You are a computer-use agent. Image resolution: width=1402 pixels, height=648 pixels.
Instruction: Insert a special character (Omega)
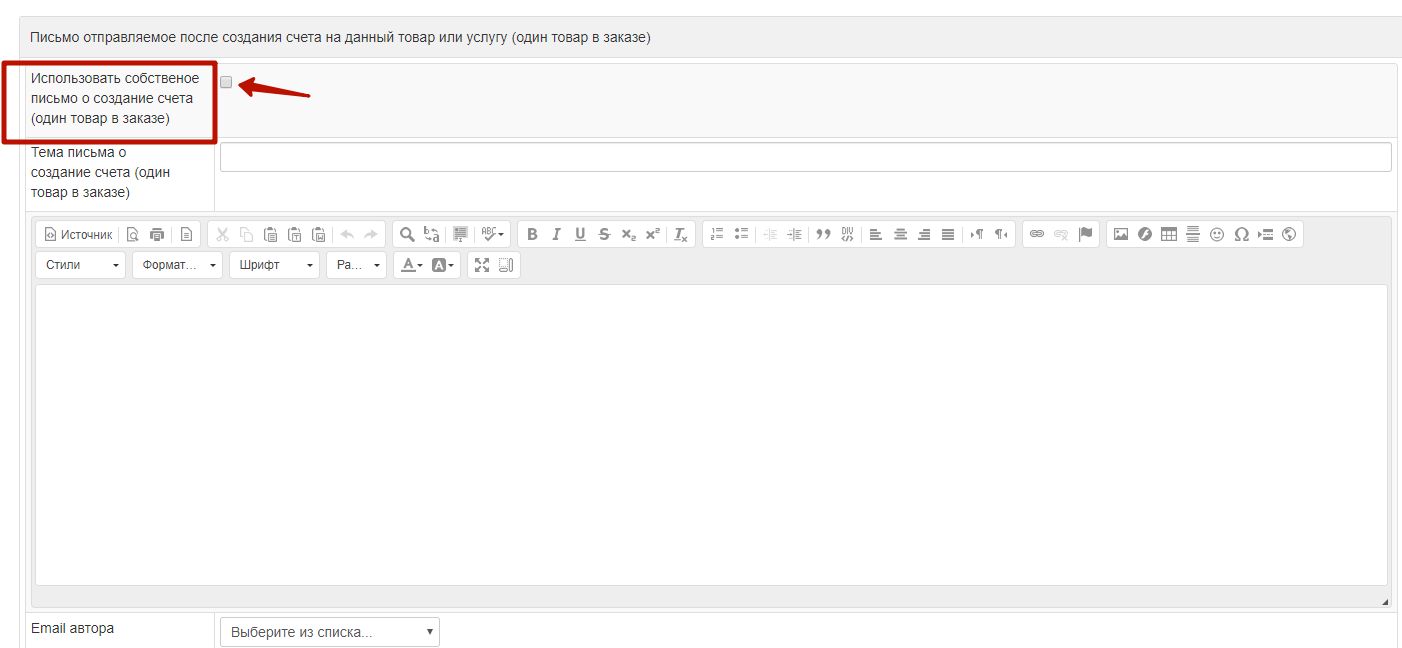pyautogui.click(x=1241, y=235)
